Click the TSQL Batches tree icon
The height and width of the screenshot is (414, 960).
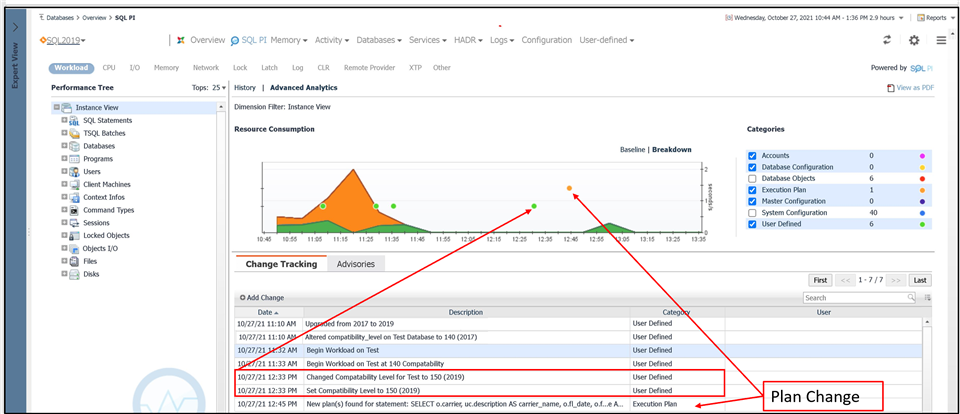coord(74,134)
